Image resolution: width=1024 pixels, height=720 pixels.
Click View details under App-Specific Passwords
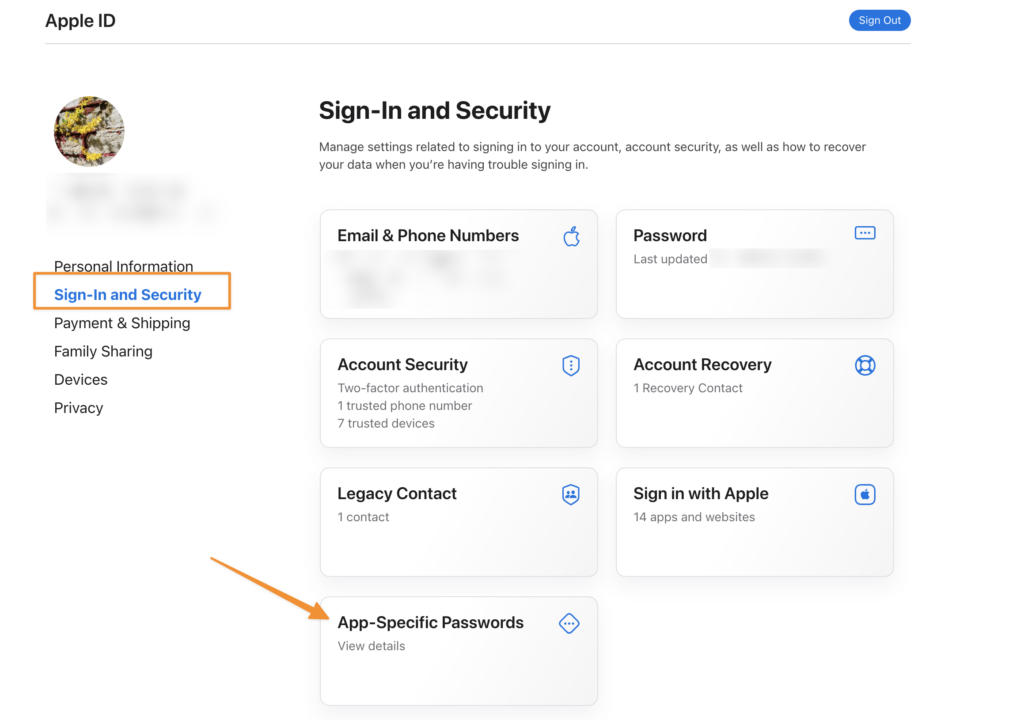tap(371, 646)
